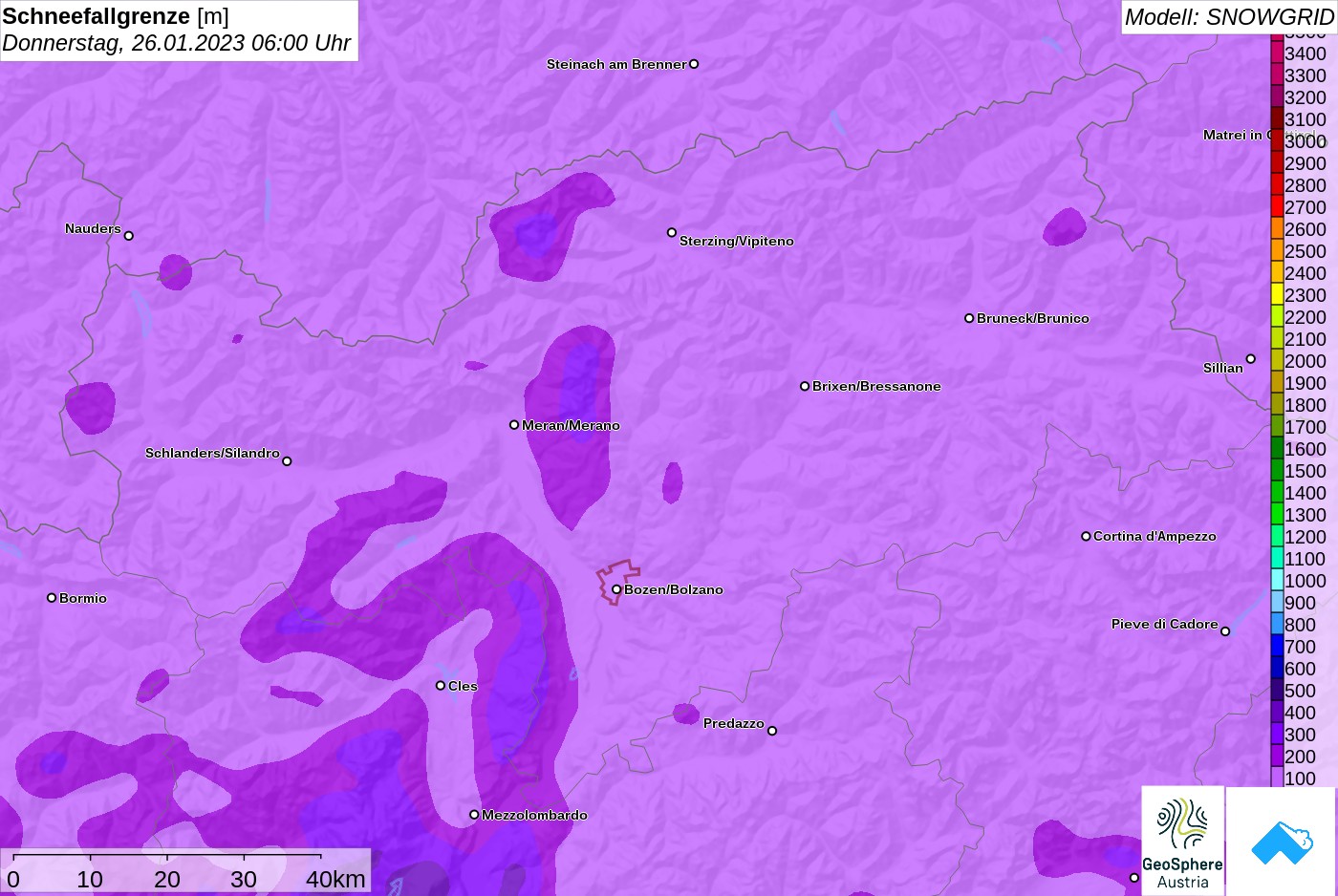Select the Nauders location dot
The width and height of the screenshot is (1338, 896).
click(x=129, y=236)
